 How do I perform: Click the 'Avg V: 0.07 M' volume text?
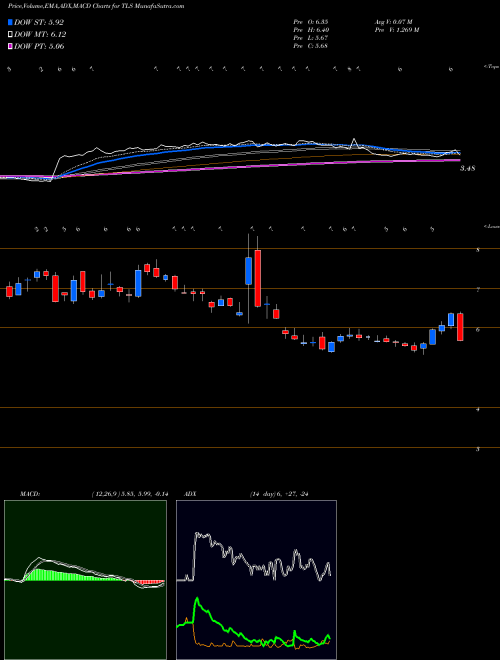pos(393,22)
